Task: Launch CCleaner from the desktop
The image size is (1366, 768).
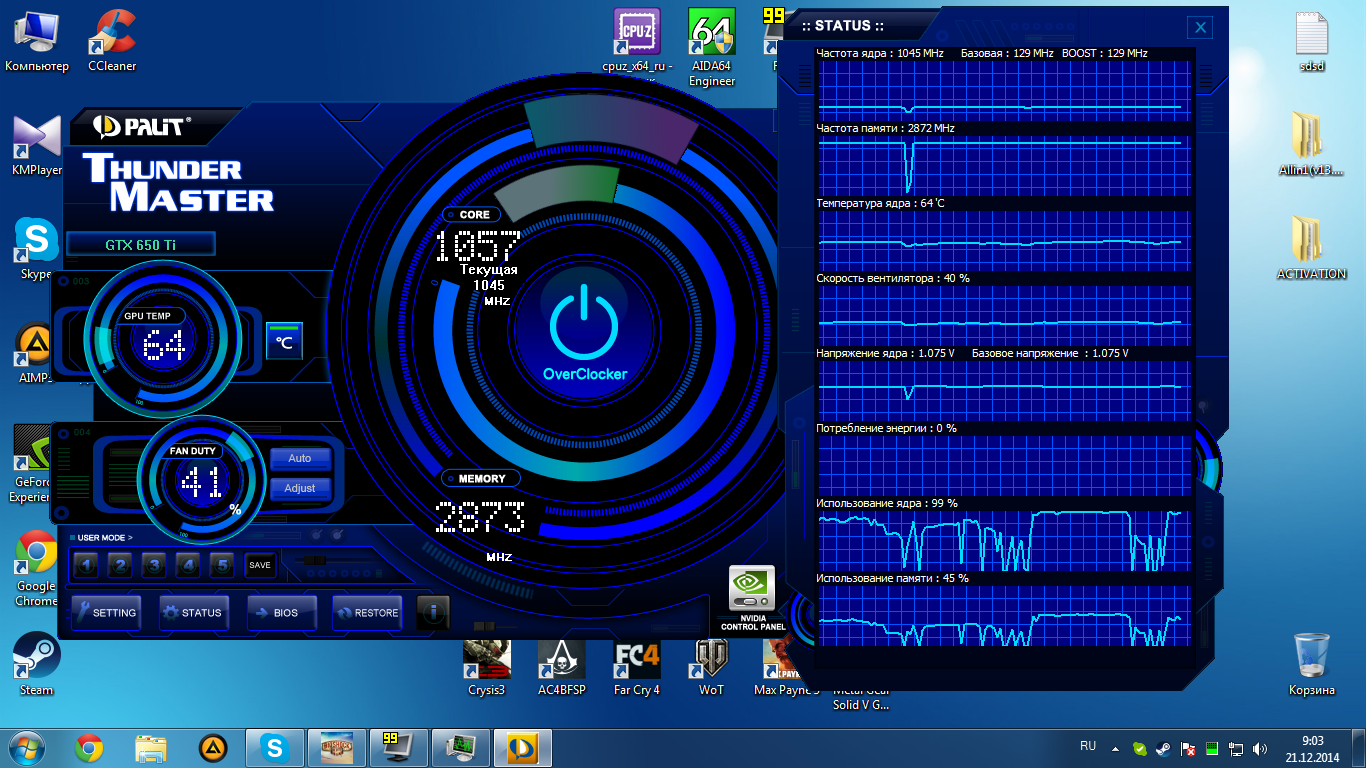Action: coord(112,41)
